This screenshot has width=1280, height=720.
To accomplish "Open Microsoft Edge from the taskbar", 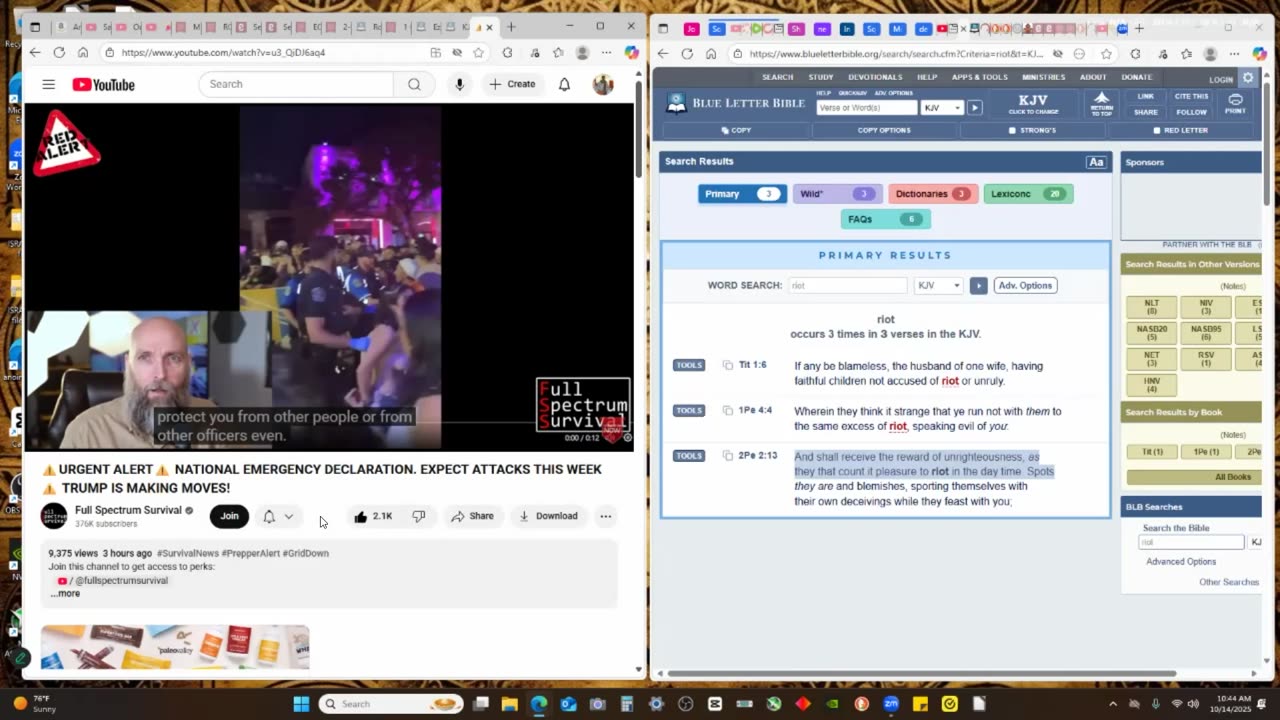I will [539, 704].
